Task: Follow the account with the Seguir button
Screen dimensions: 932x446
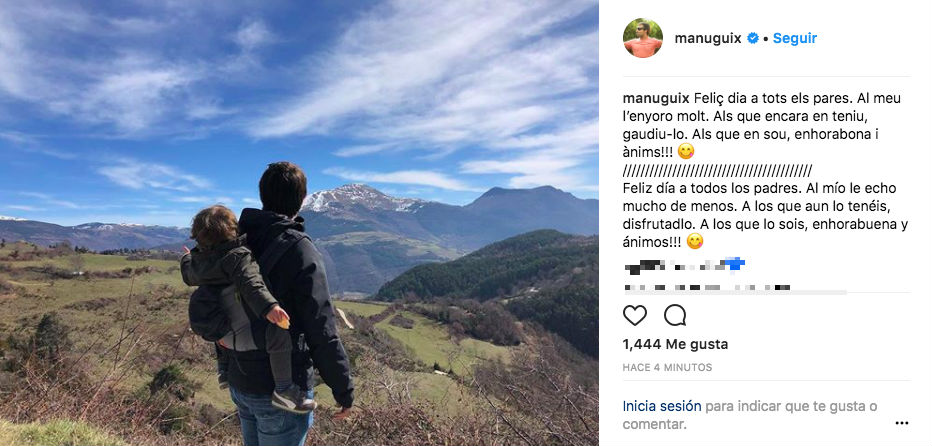Action: coord(795,38)
